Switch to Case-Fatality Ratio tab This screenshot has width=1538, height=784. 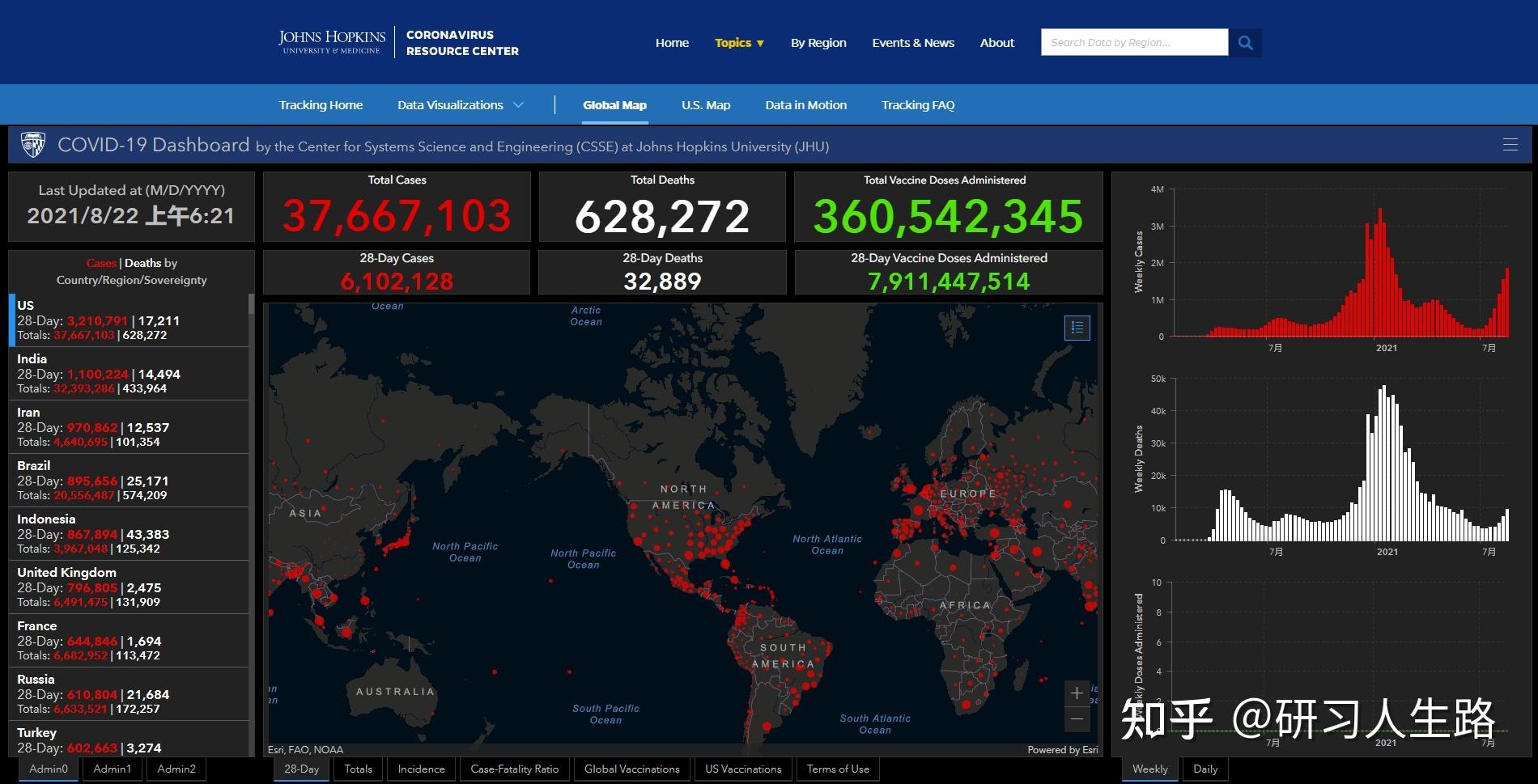pyautogui.click(x=515, y=769)
